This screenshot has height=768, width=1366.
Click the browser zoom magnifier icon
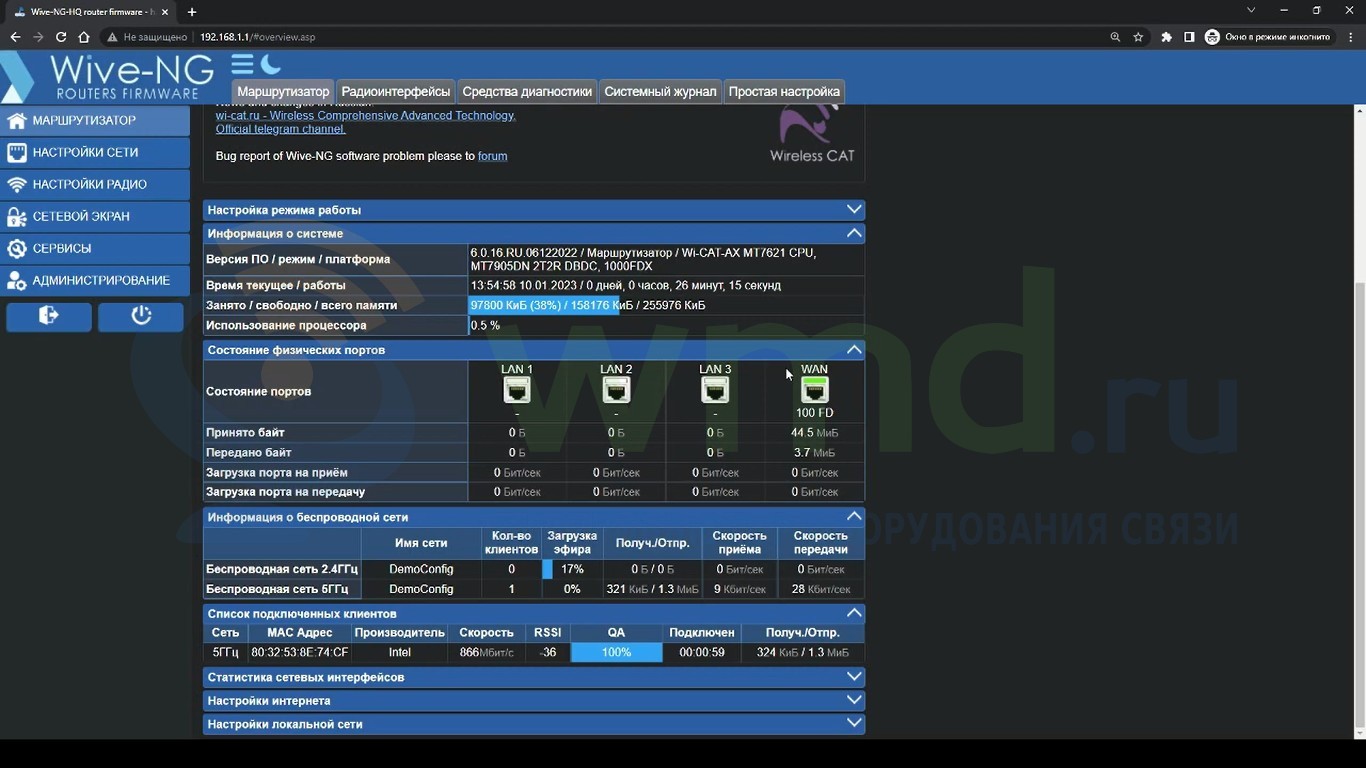tap(1115, 37)
